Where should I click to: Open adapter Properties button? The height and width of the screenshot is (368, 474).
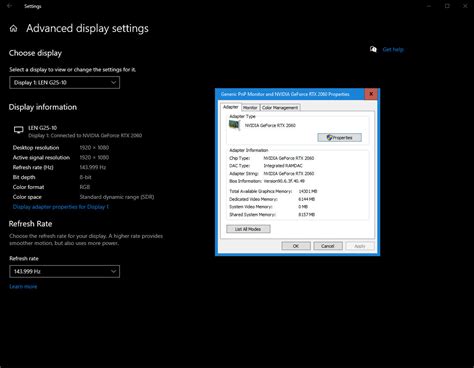339,137
